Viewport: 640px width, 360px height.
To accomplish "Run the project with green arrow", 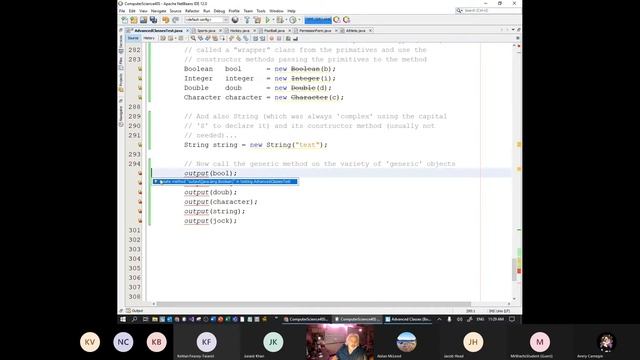I will click(268, 20).
